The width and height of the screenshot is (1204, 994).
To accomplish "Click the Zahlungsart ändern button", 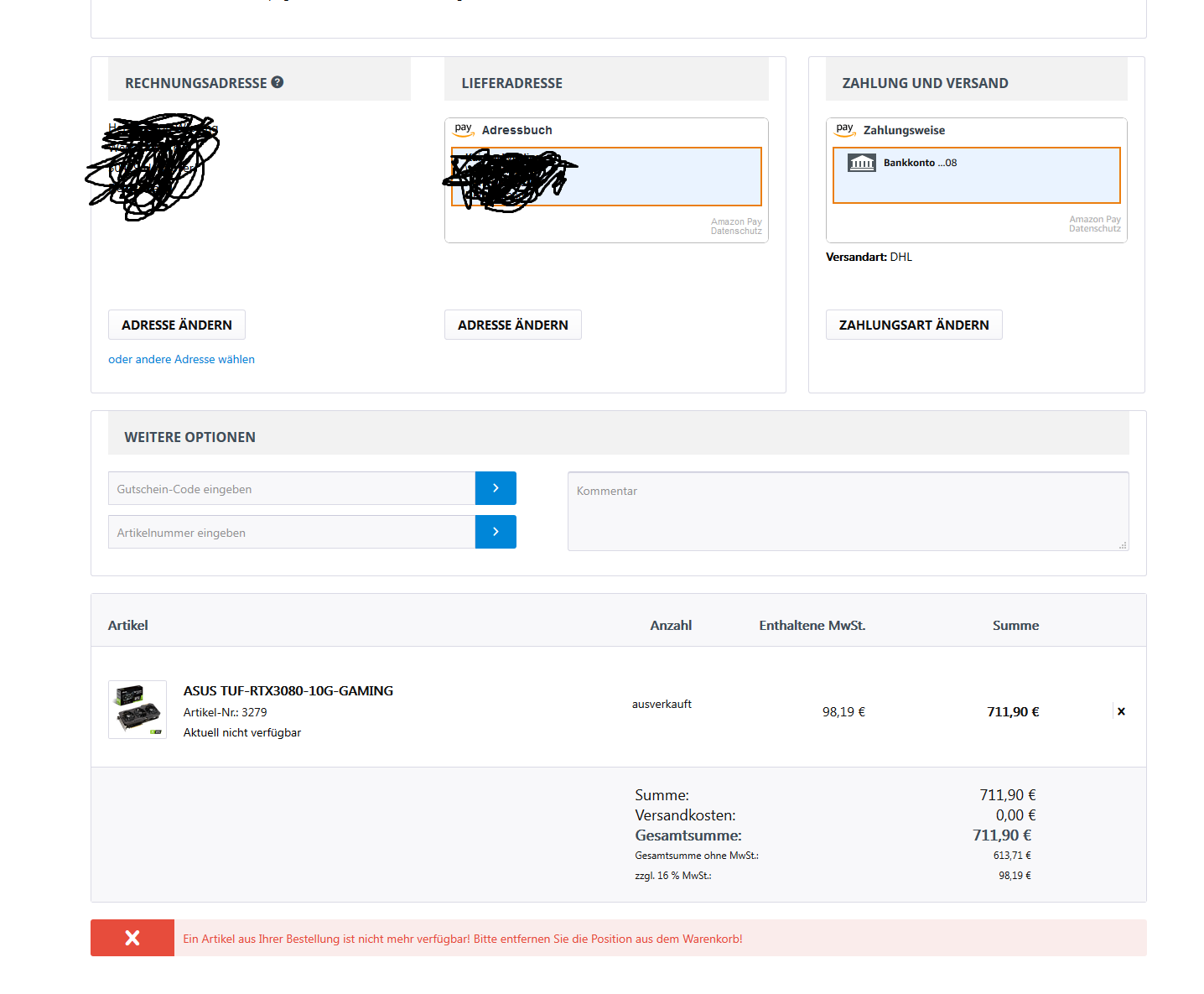I will point(914,325).
